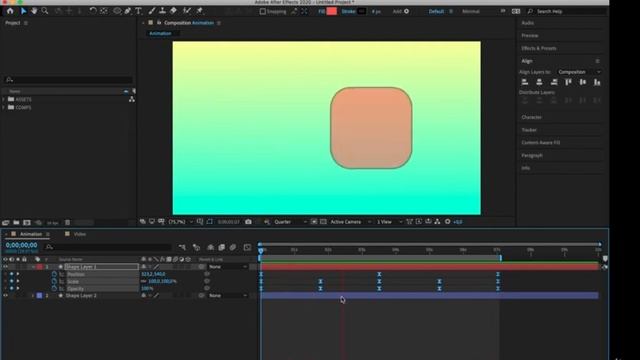Open the Info panel
This screenshot has width=640, height=360.
coord(525,168)
